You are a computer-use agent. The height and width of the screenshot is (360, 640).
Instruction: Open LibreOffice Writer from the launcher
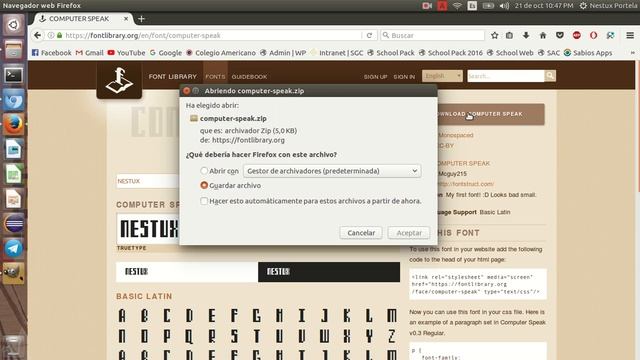click(13, 149)
